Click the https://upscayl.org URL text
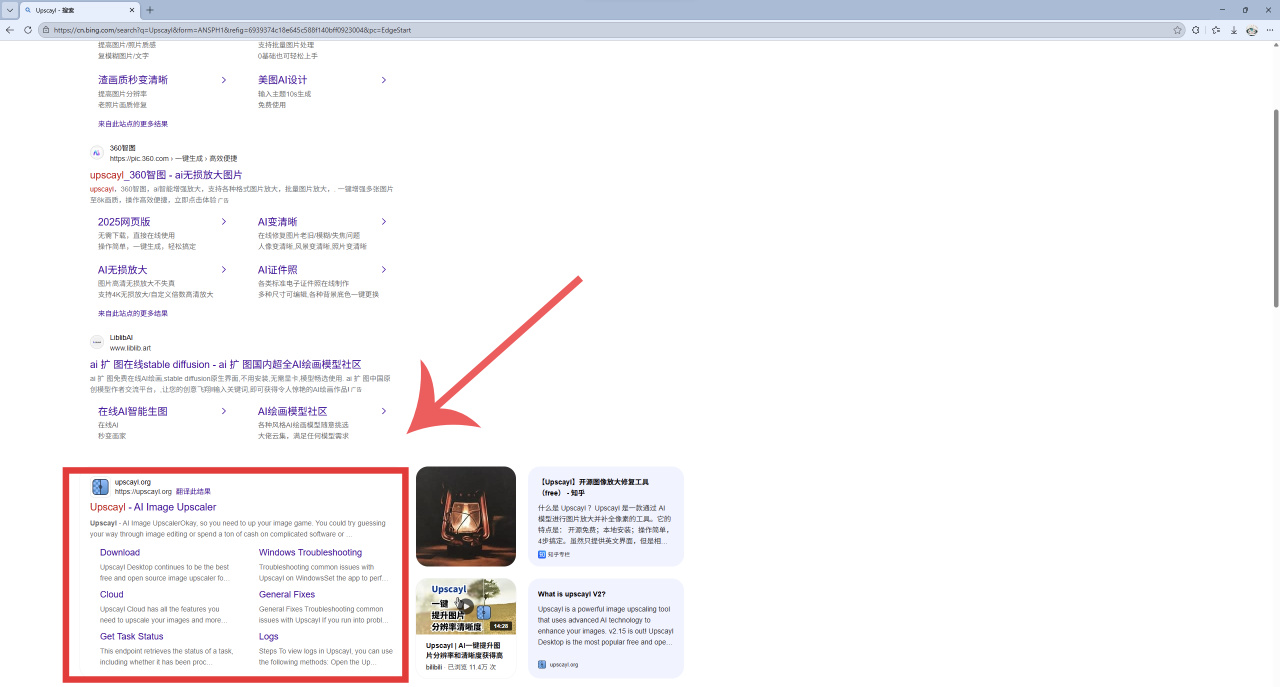 [x=143, y=492]
